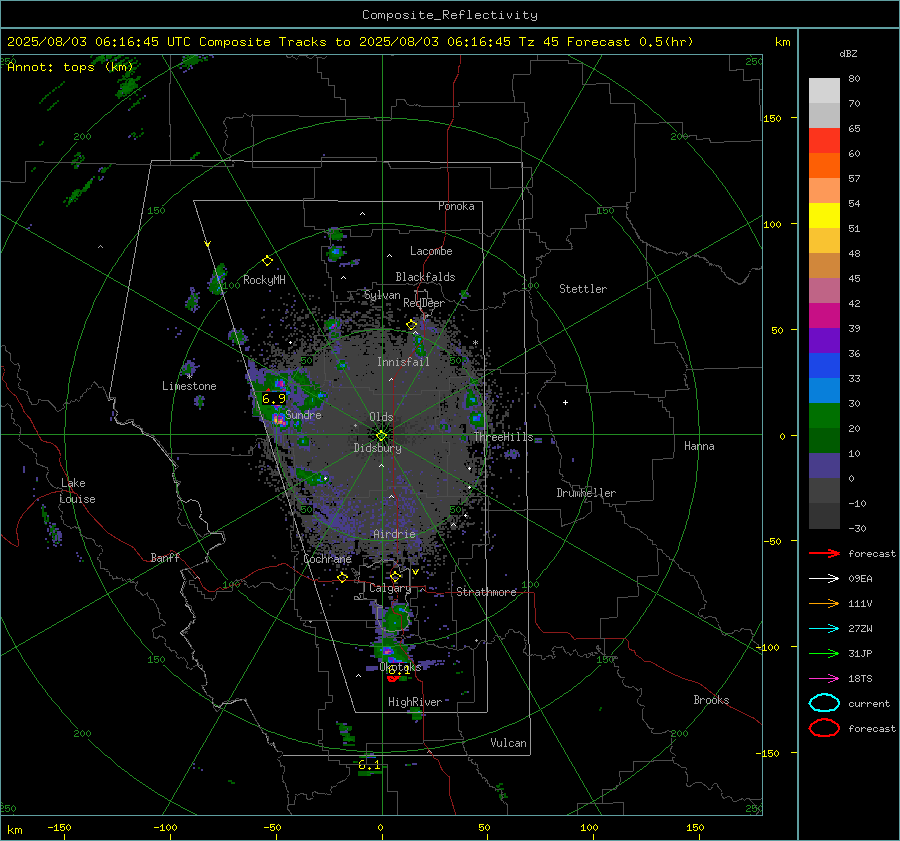The image size is (900, 841).
Task: Click the Cochrane label
Action: tap(327, 559)
